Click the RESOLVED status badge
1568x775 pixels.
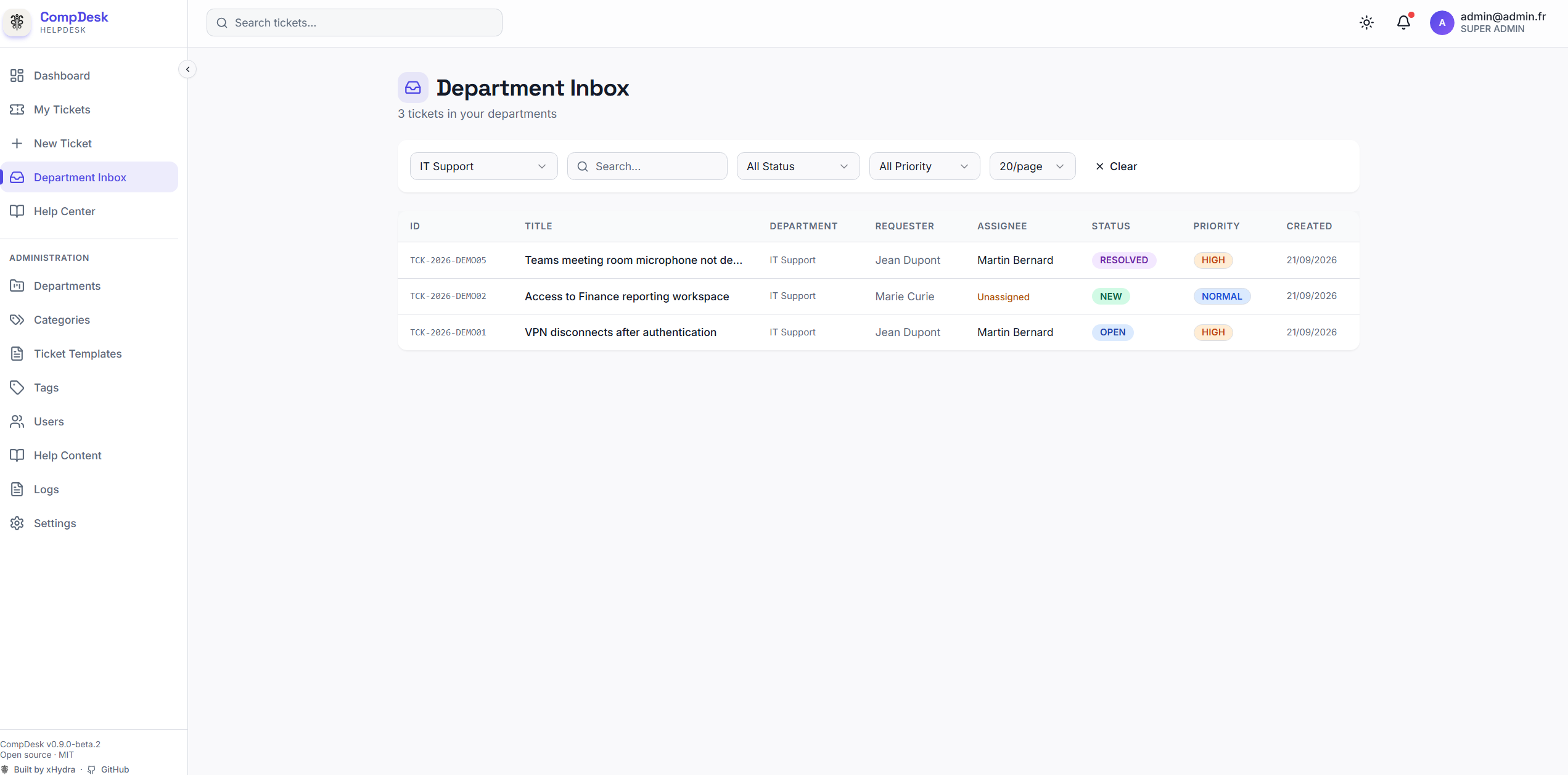point(1123,260)
